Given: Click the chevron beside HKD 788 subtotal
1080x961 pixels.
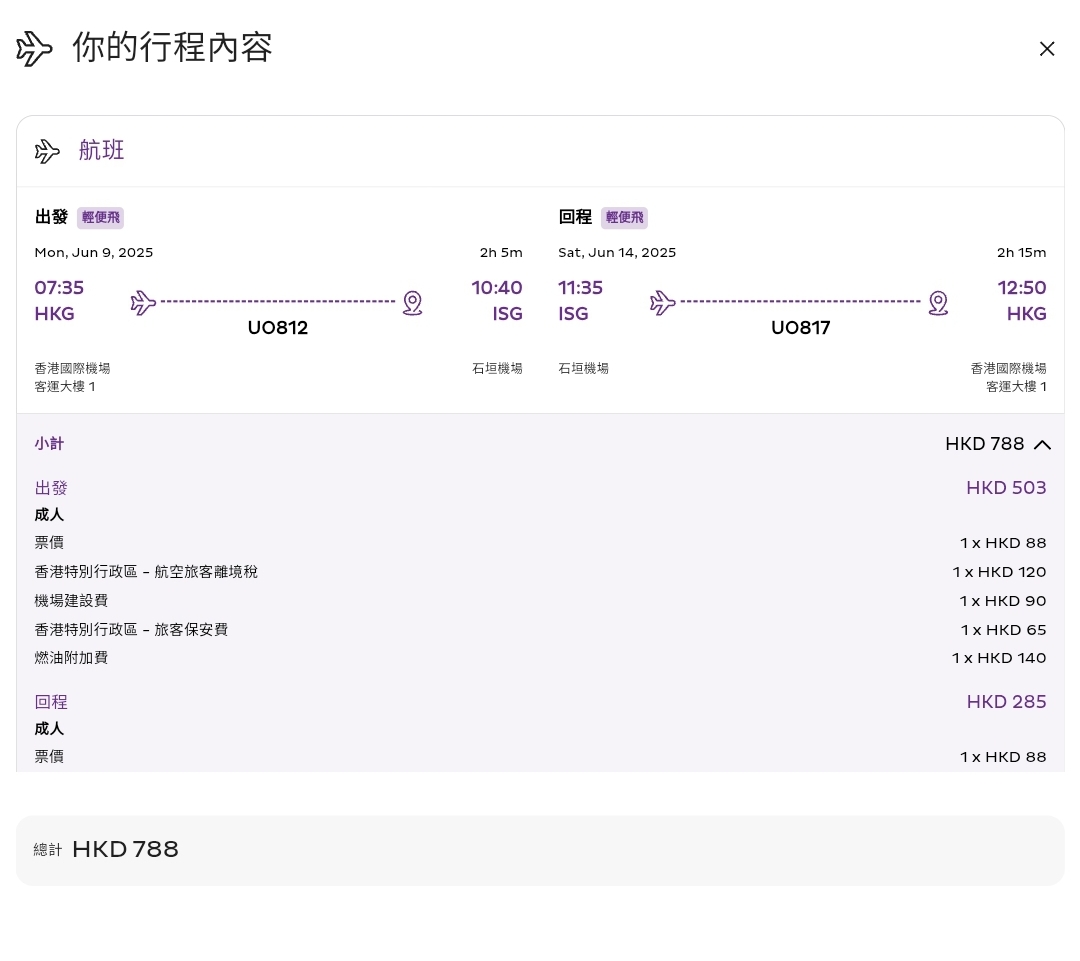Looking at the screenshot, I should pos(1042,444).
